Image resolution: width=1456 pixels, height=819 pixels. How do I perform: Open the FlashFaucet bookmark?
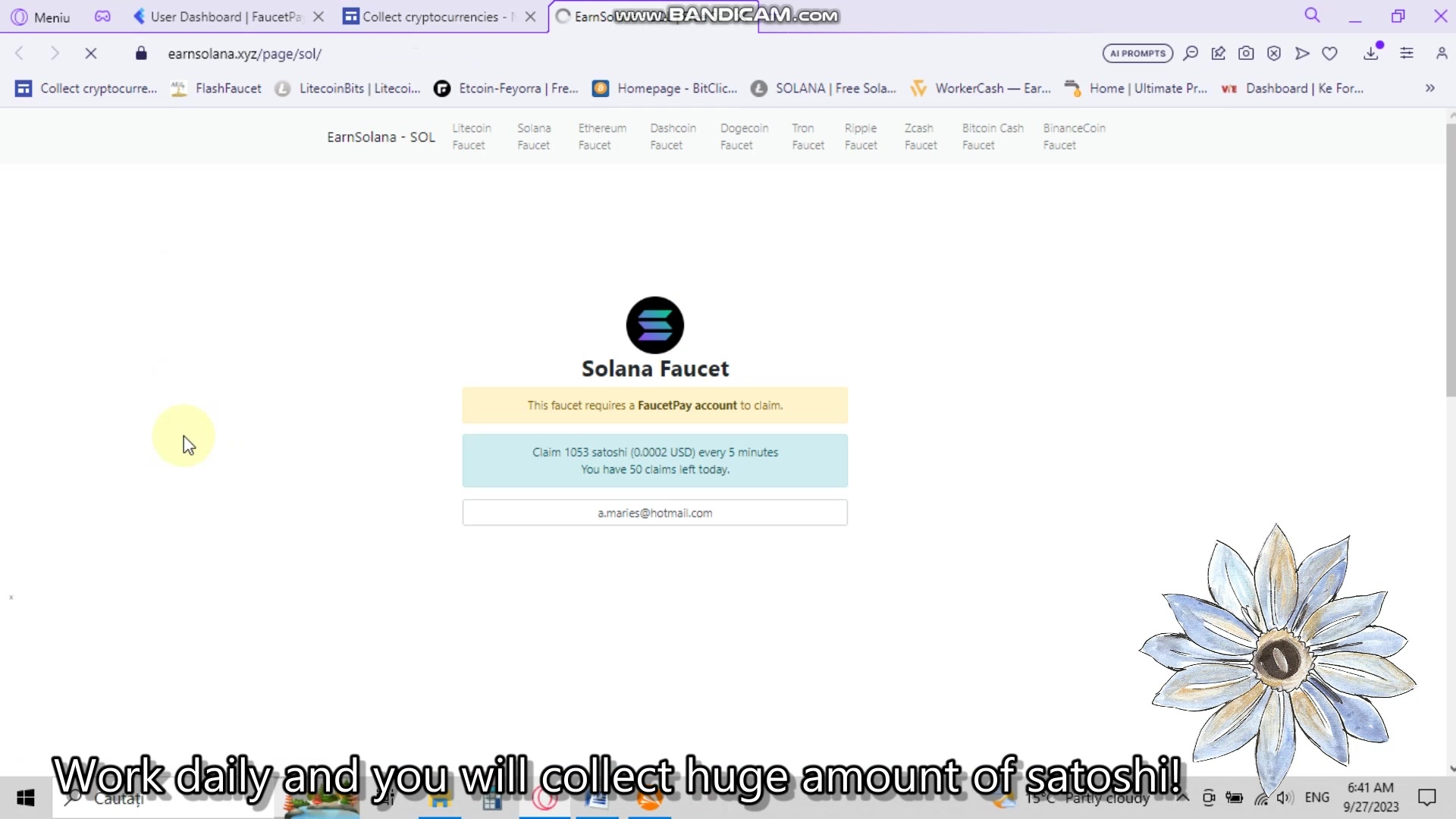click(x=216, y=88)
